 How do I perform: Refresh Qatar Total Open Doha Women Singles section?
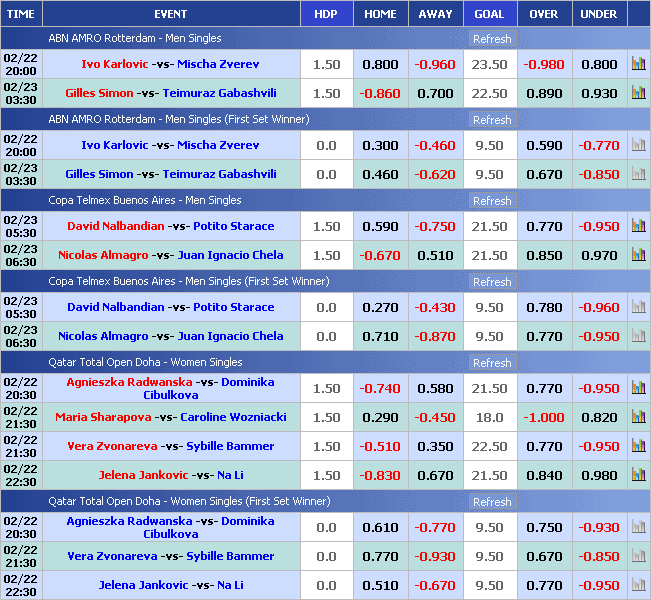pos(491,363)
